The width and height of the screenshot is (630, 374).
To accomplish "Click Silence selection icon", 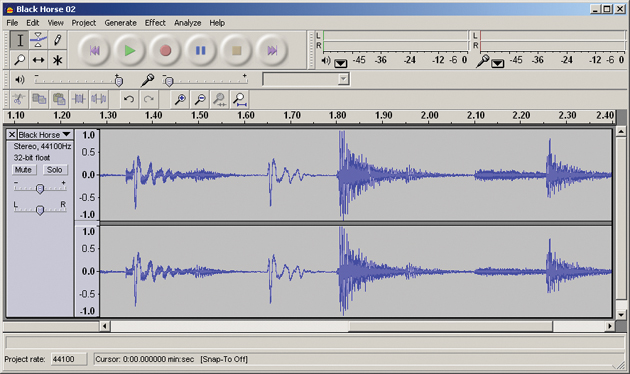I will point(98,99).
